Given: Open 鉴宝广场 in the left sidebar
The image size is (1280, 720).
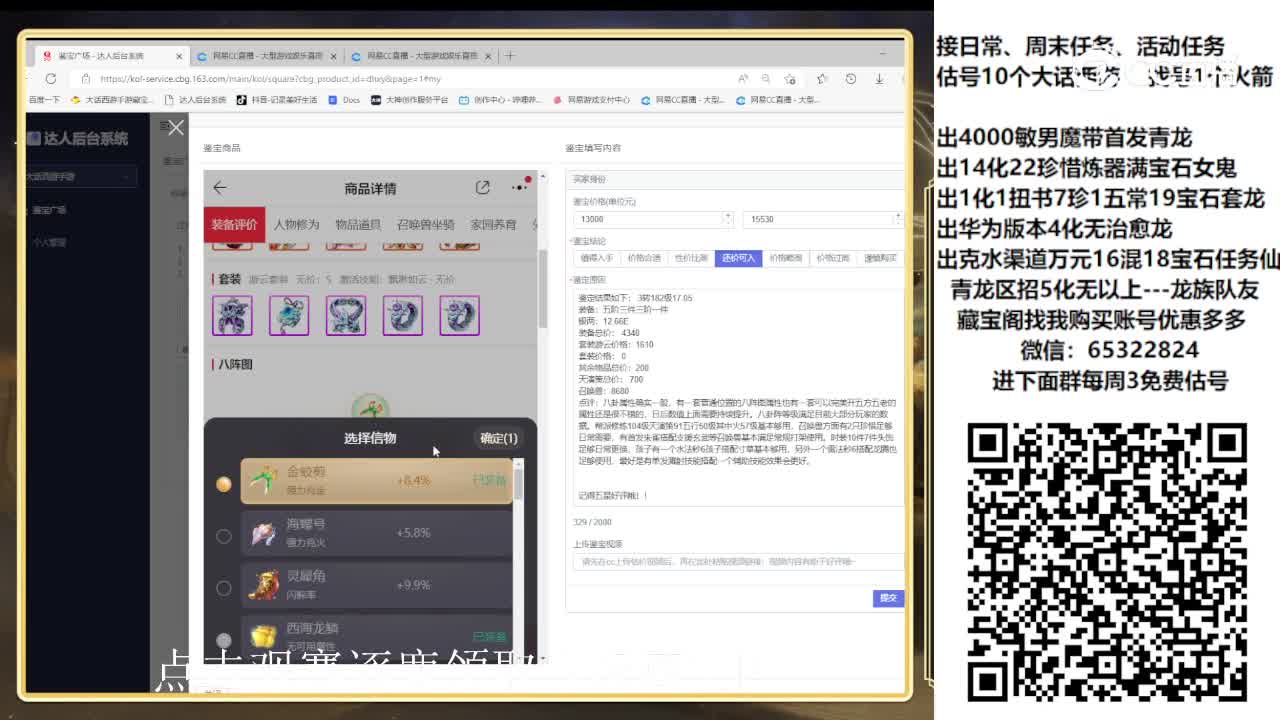Looking at the screenshot, I should [50, 210].
